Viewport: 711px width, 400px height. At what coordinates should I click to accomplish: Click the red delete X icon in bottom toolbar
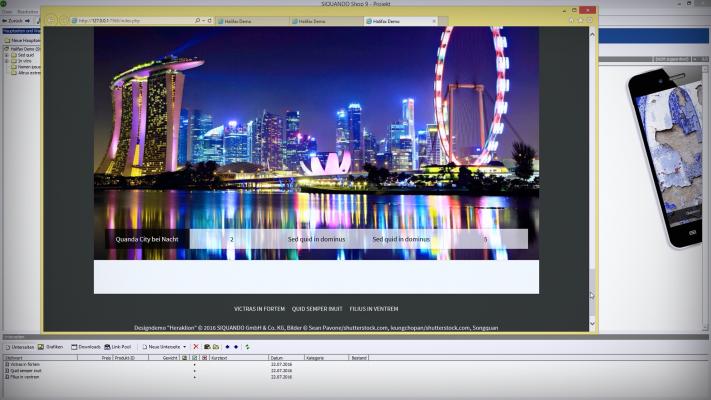196,347
